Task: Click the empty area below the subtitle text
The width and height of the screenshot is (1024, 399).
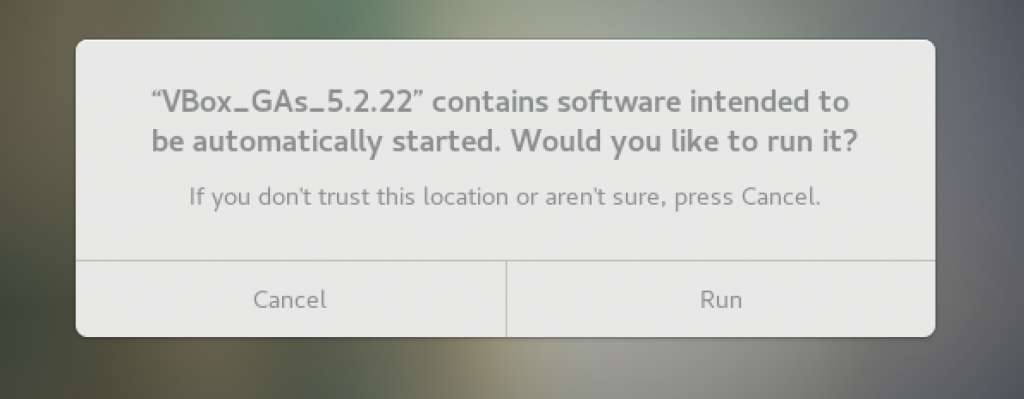Action: click(505, 234)
